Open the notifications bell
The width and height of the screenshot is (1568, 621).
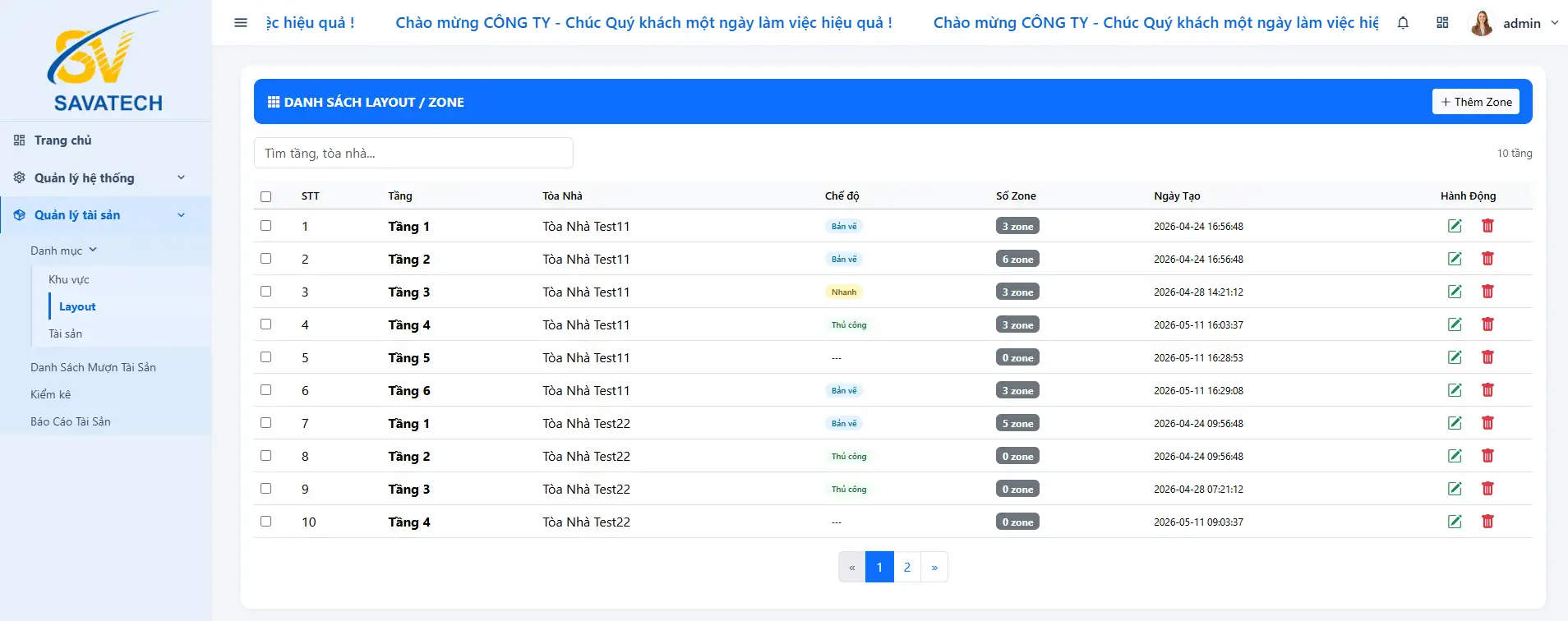1403,23
